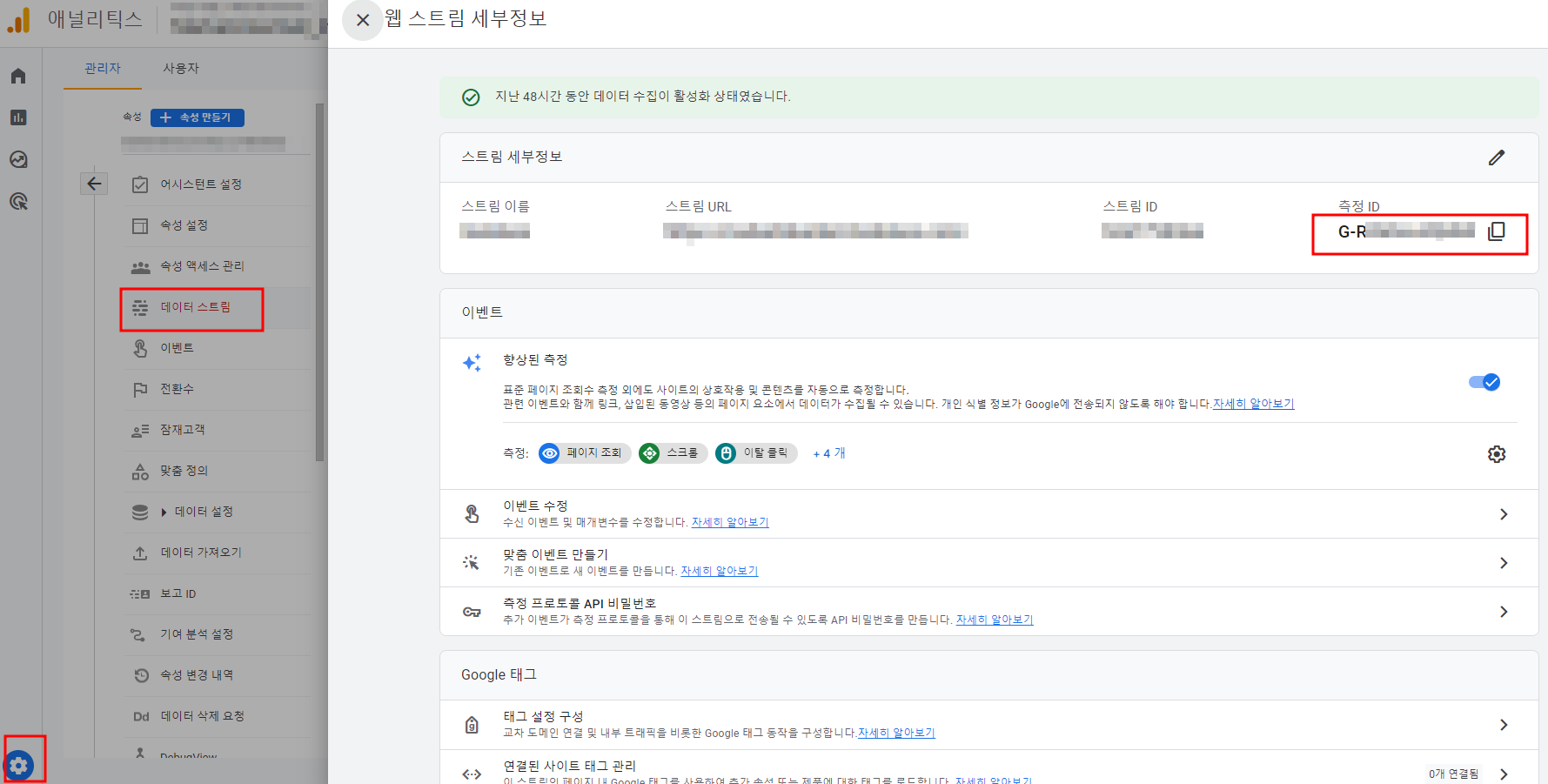Open the Admin gear icon
Screen dimensions: 1548x784
(x=19, y=766)
